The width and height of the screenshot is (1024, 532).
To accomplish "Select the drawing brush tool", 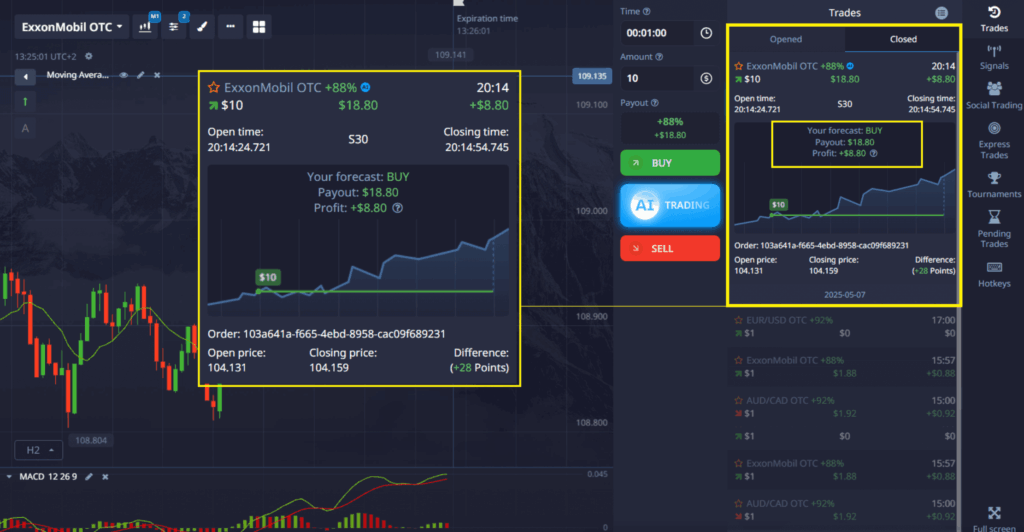I will point(202,27).
